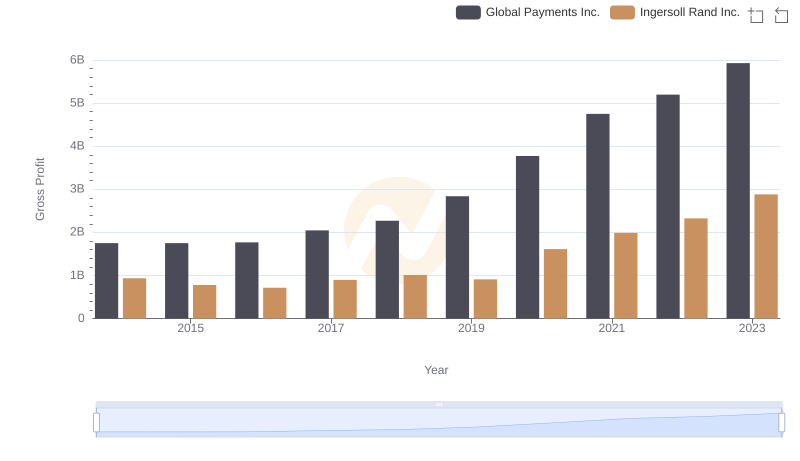Click the 2021 x-axis label
This screenshot has width=800, height=461.
click(611, 328)
